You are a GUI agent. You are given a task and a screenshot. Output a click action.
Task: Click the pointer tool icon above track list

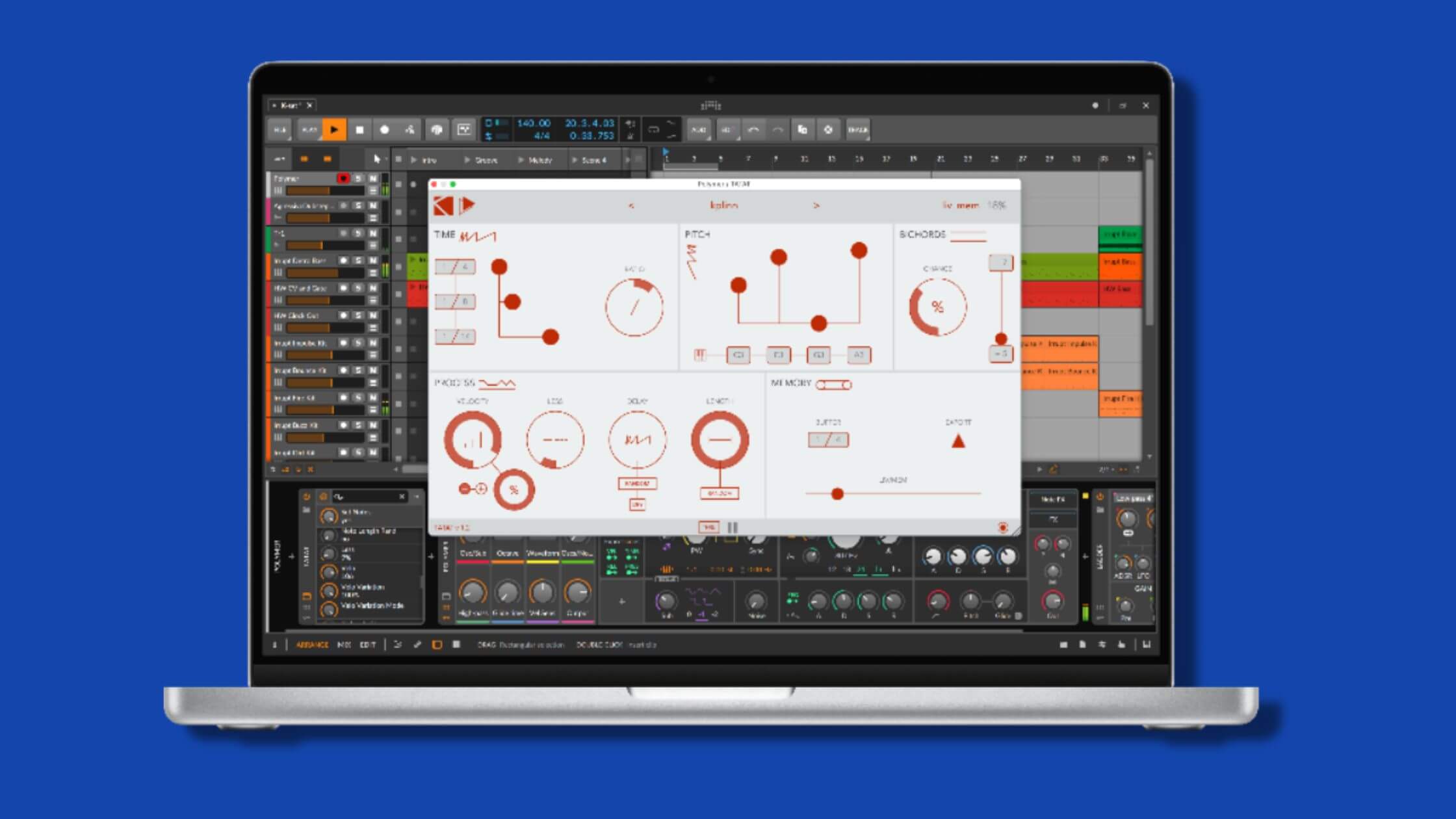(376, 159)
